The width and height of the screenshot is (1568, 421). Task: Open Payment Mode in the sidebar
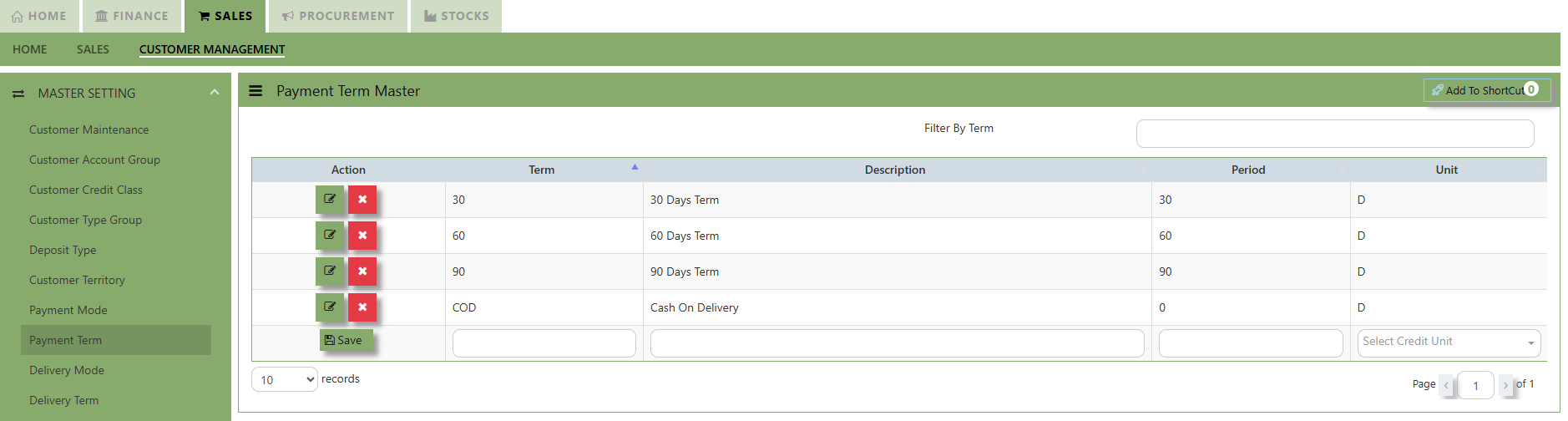[x=68, y=310]
